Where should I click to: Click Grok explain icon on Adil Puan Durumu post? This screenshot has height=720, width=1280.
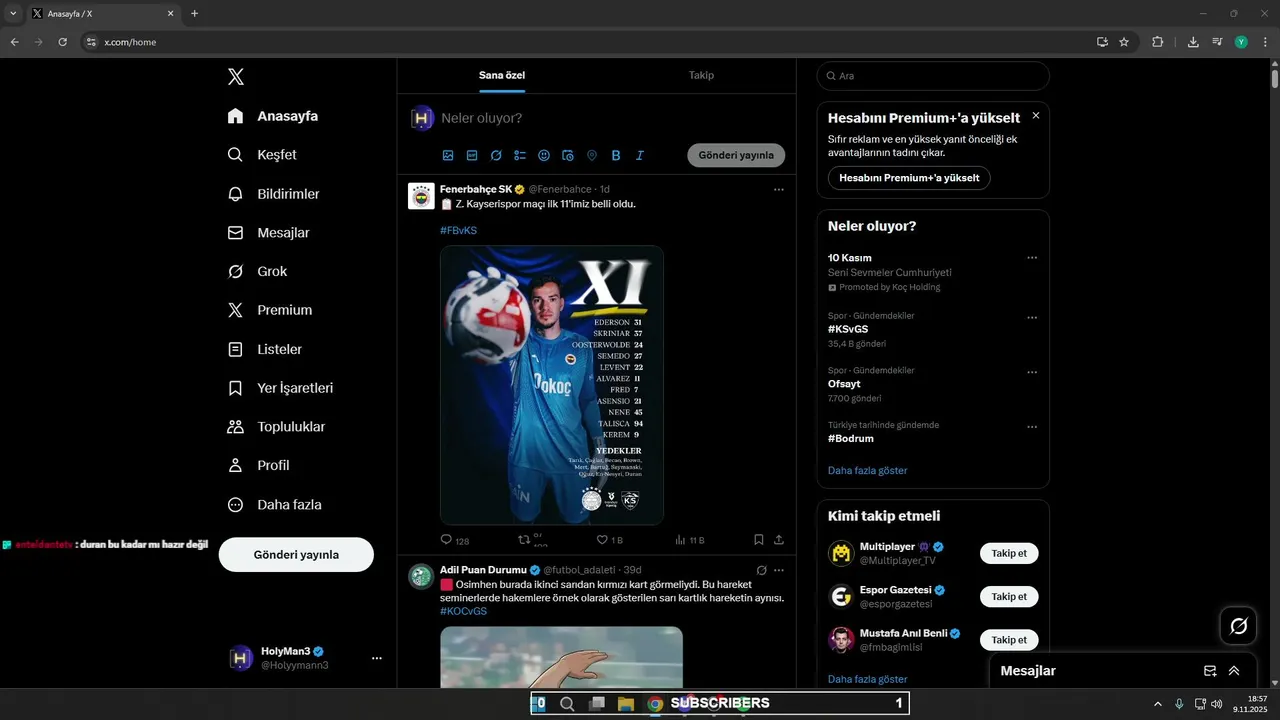pos(761,570)
